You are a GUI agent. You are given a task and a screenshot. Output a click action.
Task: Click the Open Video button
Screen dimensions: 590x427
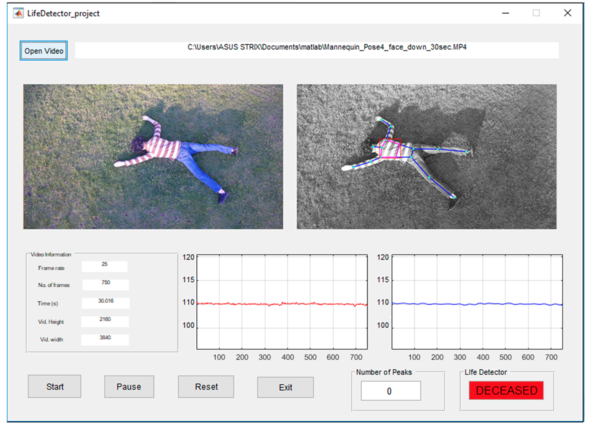(44, 51)
